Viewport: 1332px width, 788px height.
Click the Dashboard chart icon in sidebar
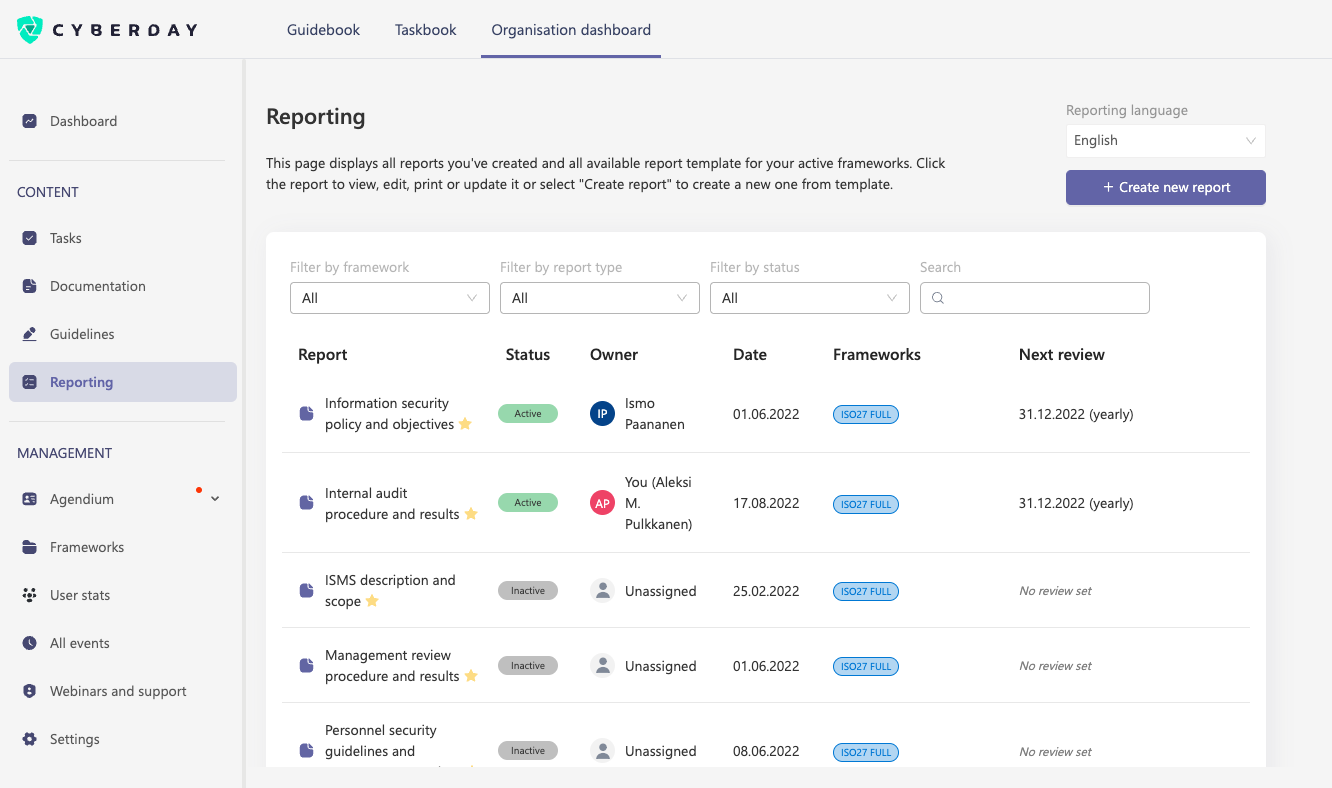point(30,121)
